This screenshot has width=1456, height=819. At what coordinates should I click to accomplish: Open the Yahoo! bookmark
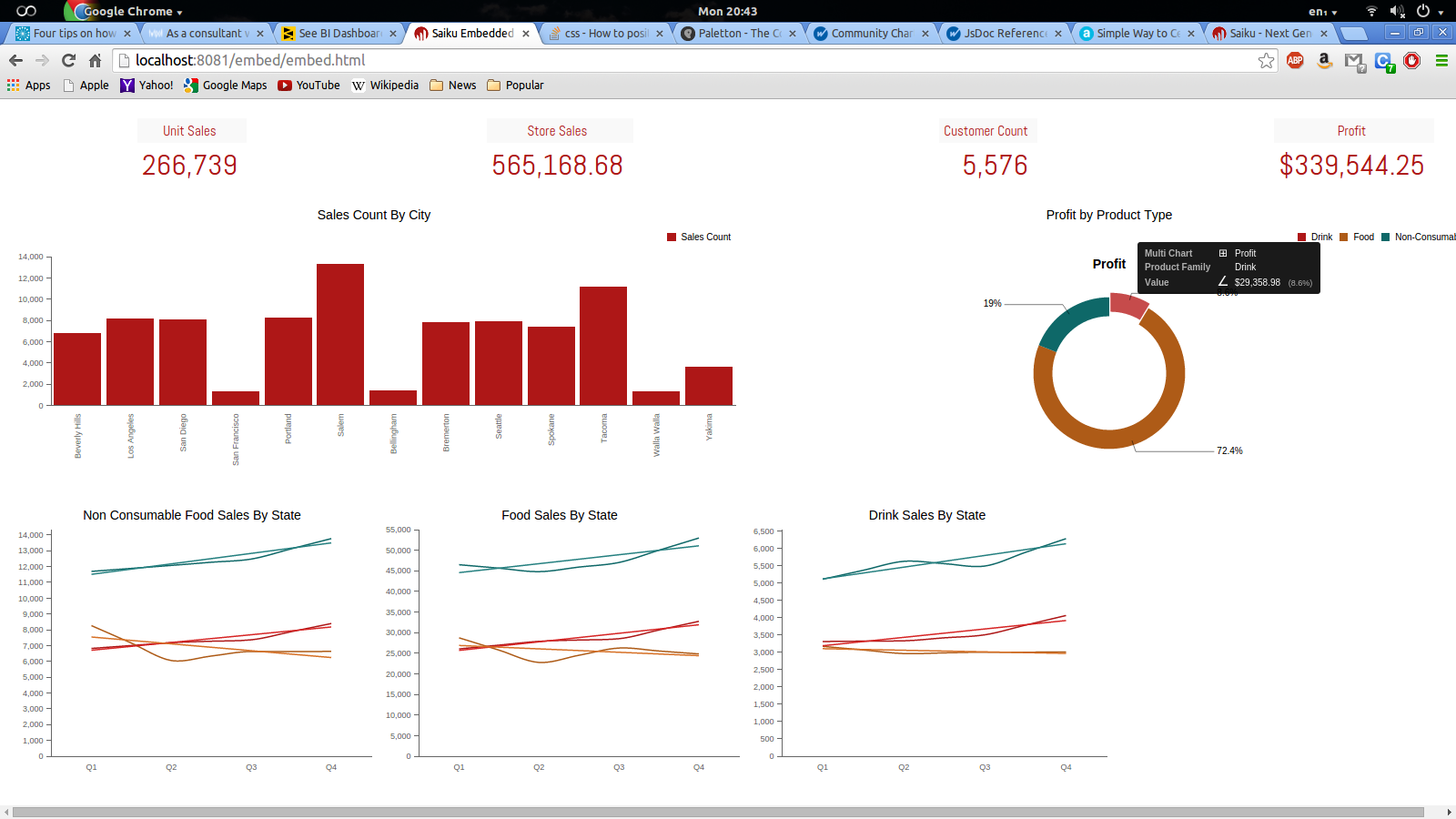pyautogui.click(x=147, y=85)
